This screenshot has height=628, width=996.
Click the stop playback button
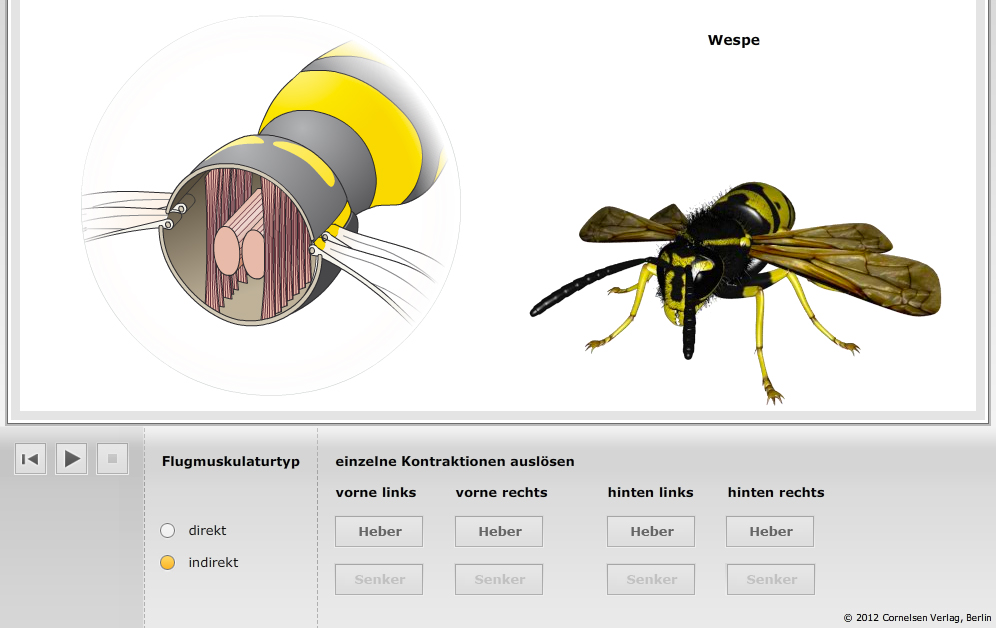pyautogui.click(x=112, y=459)
